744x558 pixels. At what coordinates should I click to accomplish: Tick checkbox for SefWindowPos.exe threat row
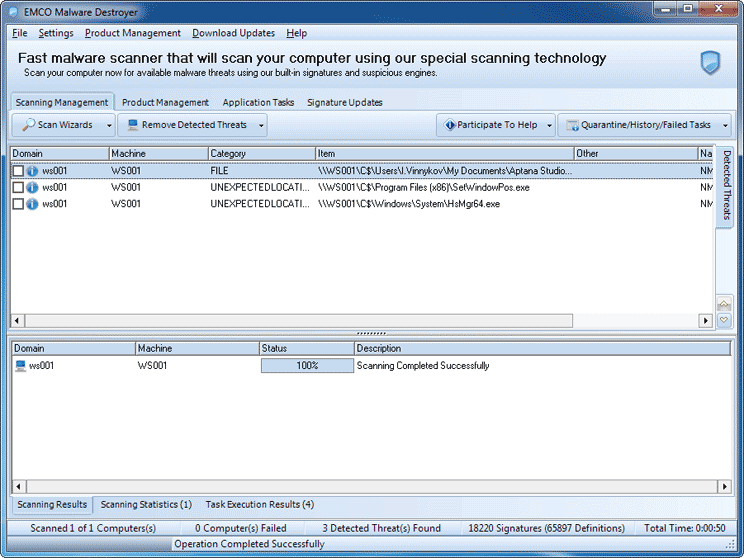[x=18, y=187]
